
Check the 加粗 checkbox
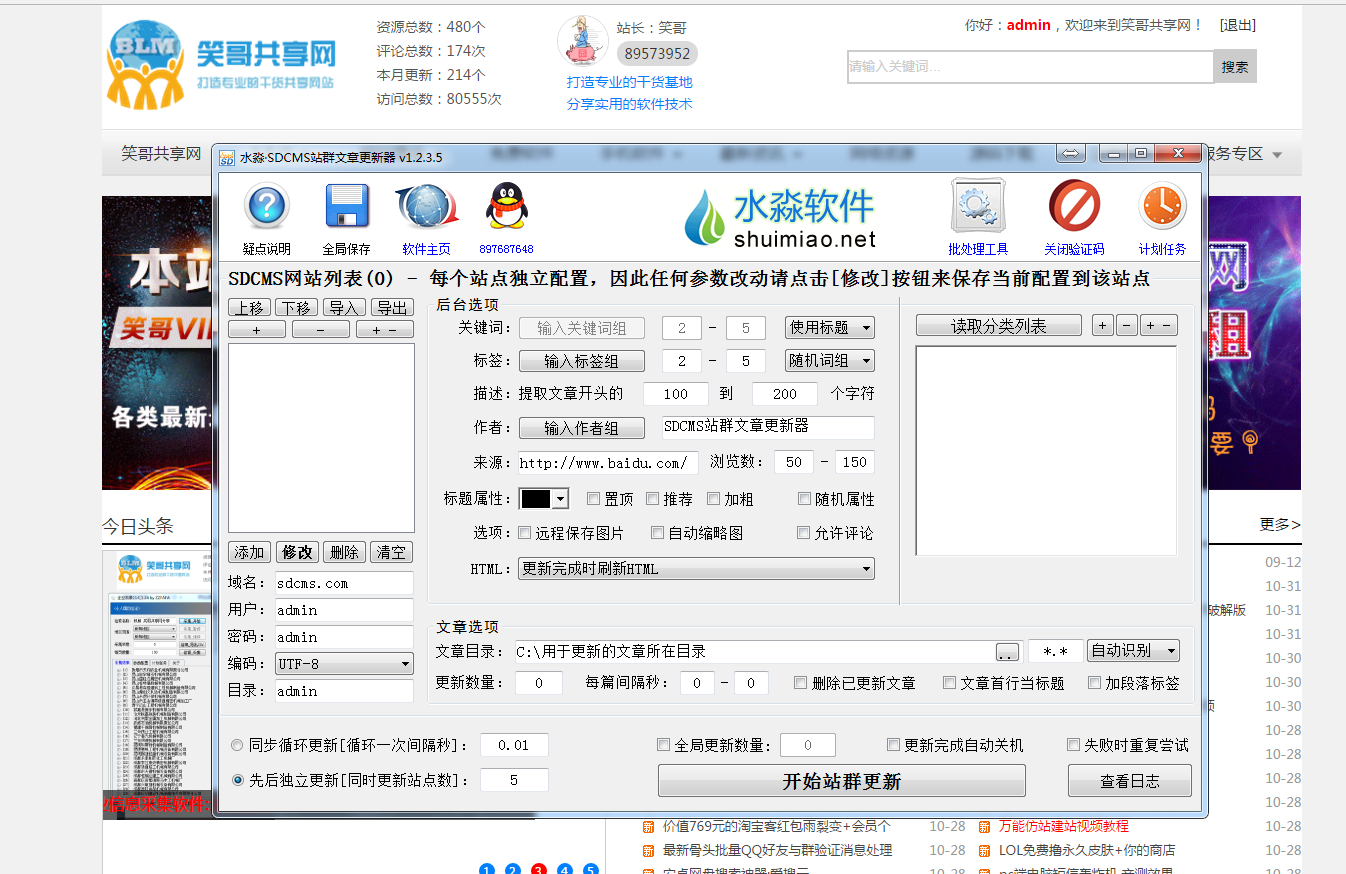(x=713, y=499)
